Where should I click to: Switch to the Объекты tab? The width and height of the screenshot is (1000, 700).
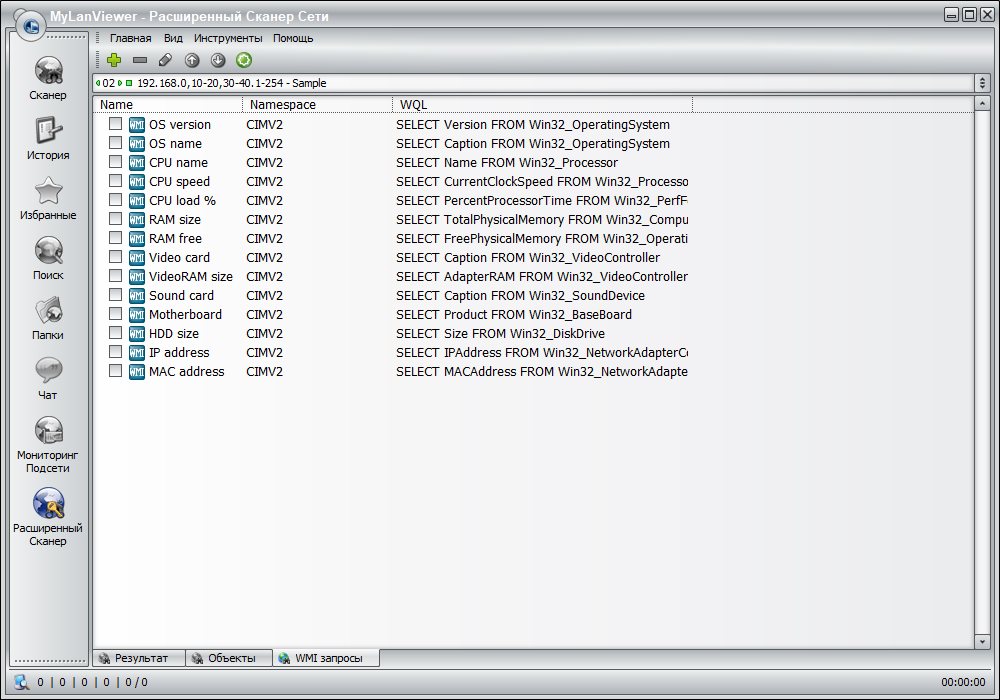(230, 658)
